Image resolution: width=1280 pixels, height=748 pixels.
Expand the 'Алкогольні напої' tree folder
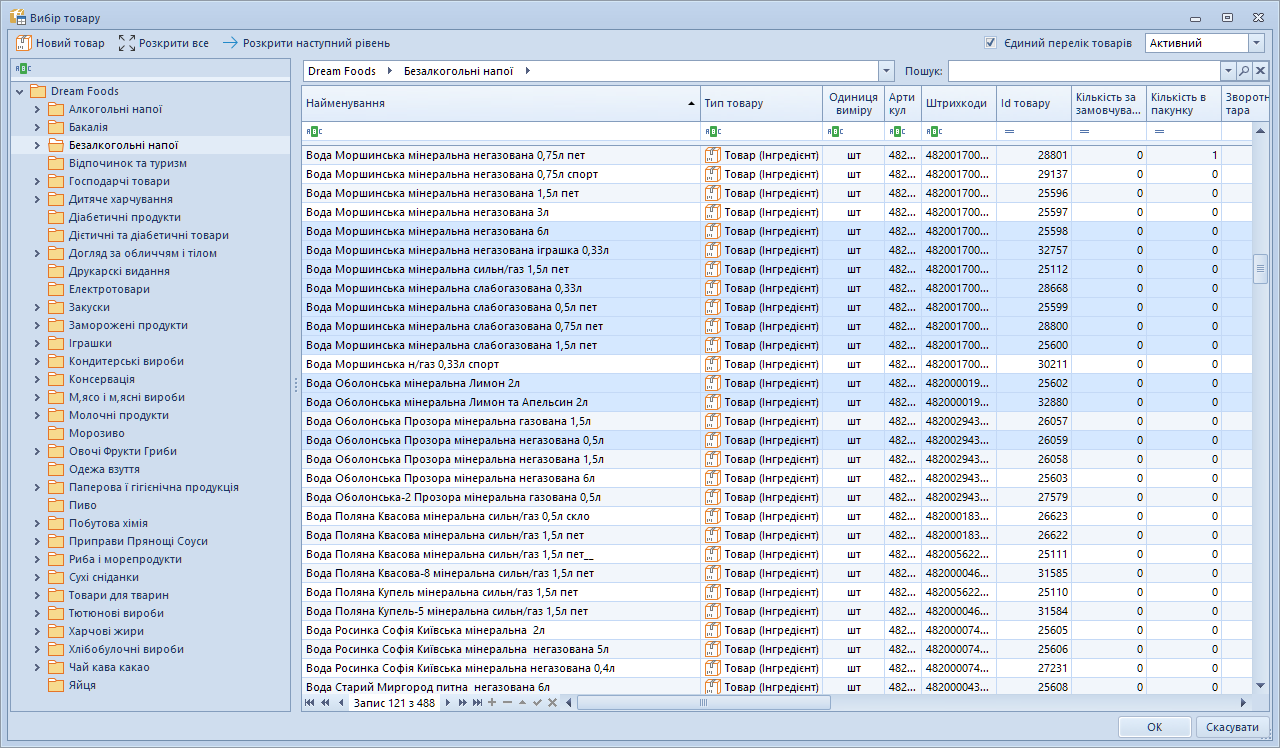click(37, 109)
